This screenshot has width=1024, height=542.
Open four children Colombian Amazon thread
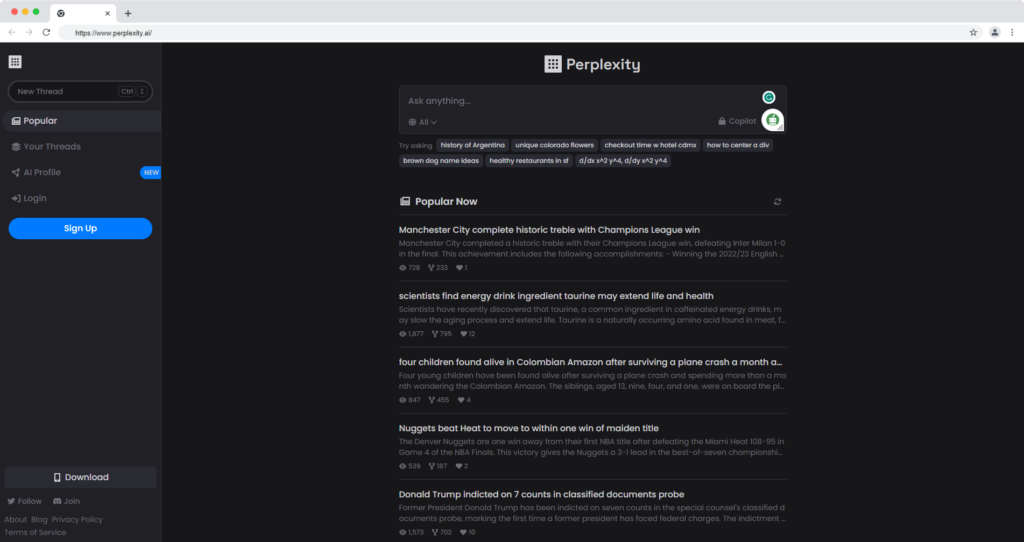click(590, 362)
